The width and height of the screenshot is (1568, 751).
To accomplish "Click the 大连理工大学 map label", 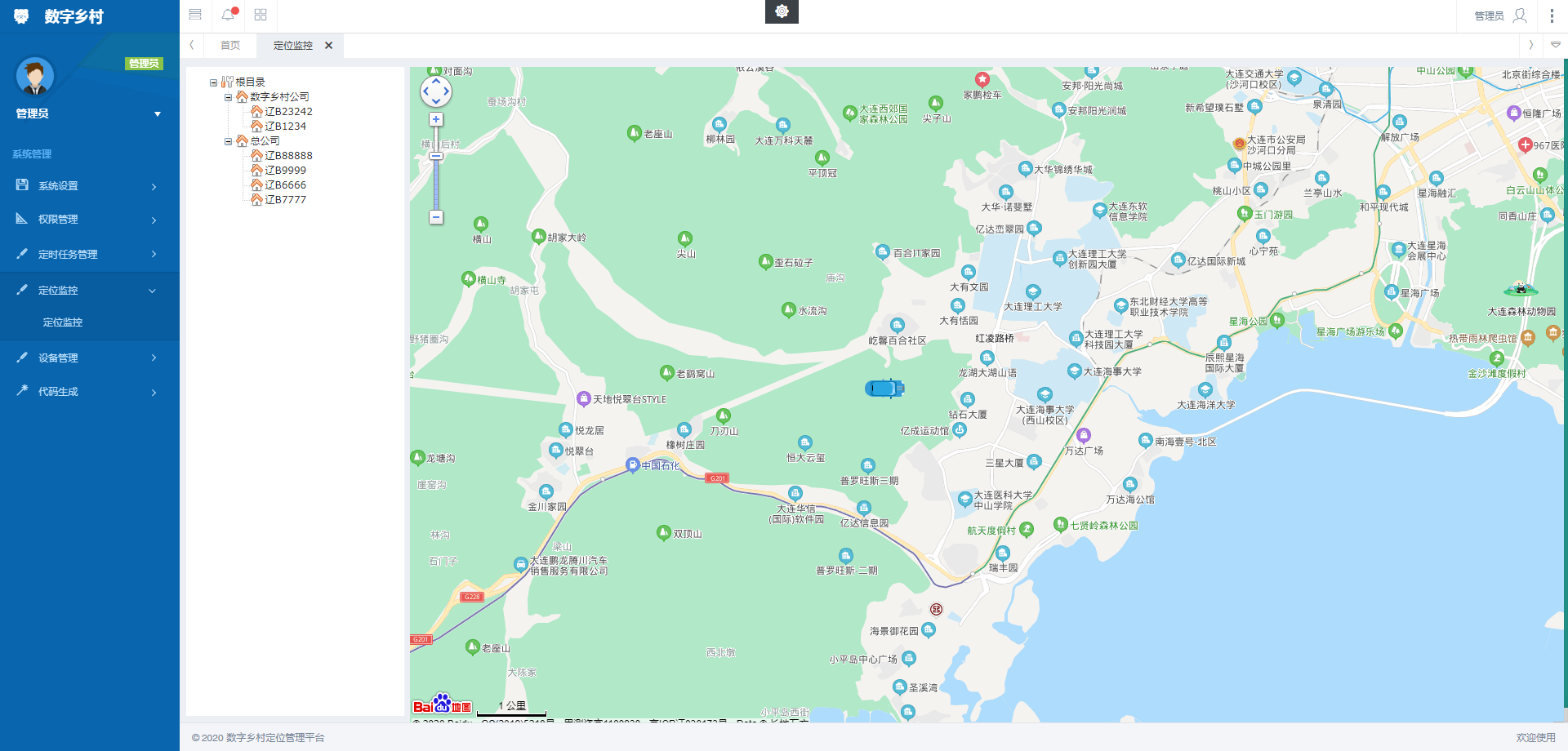I will (1033, 307).
